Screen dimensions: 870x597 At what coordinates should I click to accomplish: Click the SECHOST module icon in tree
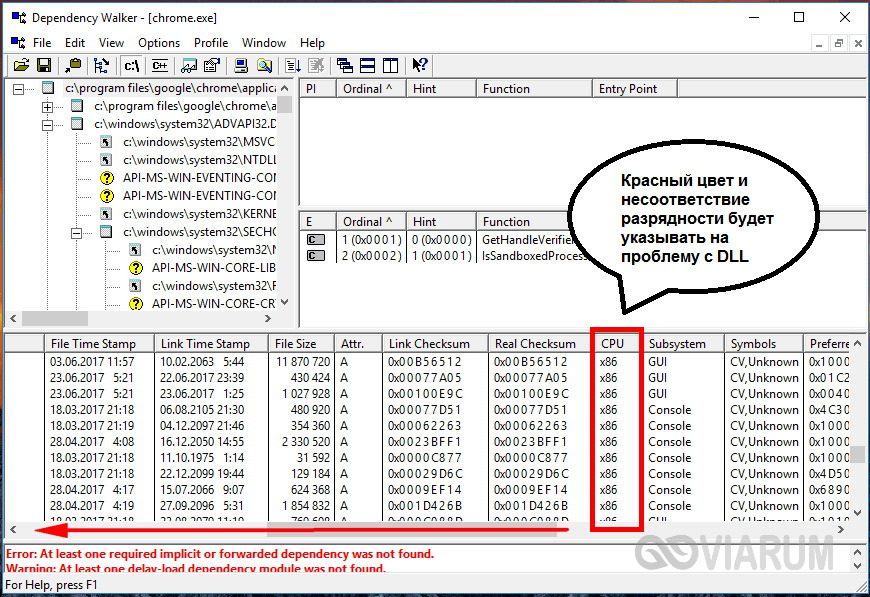106,232
